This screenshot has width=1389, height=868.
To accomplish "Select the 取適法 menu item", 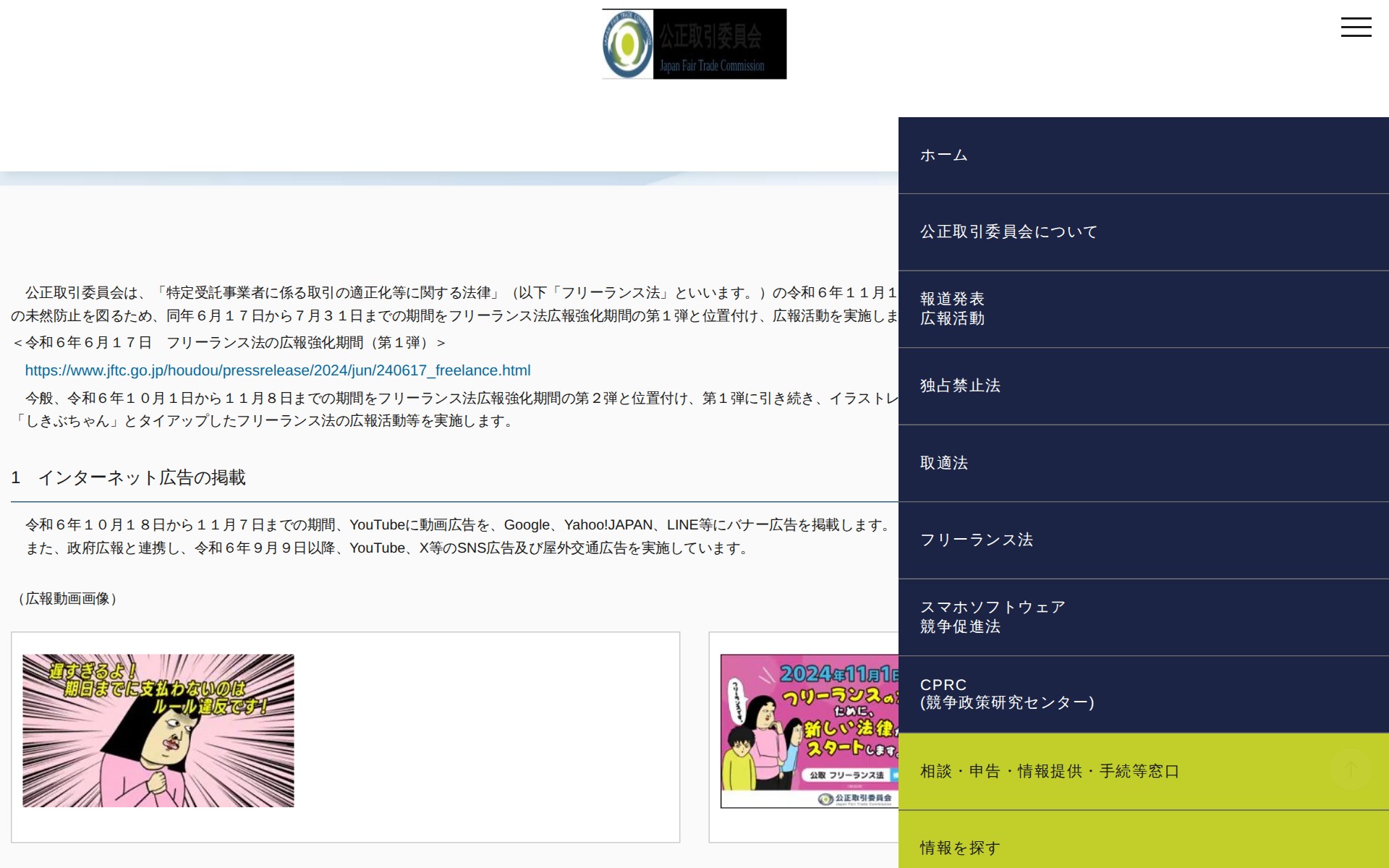I will [943, 463].
